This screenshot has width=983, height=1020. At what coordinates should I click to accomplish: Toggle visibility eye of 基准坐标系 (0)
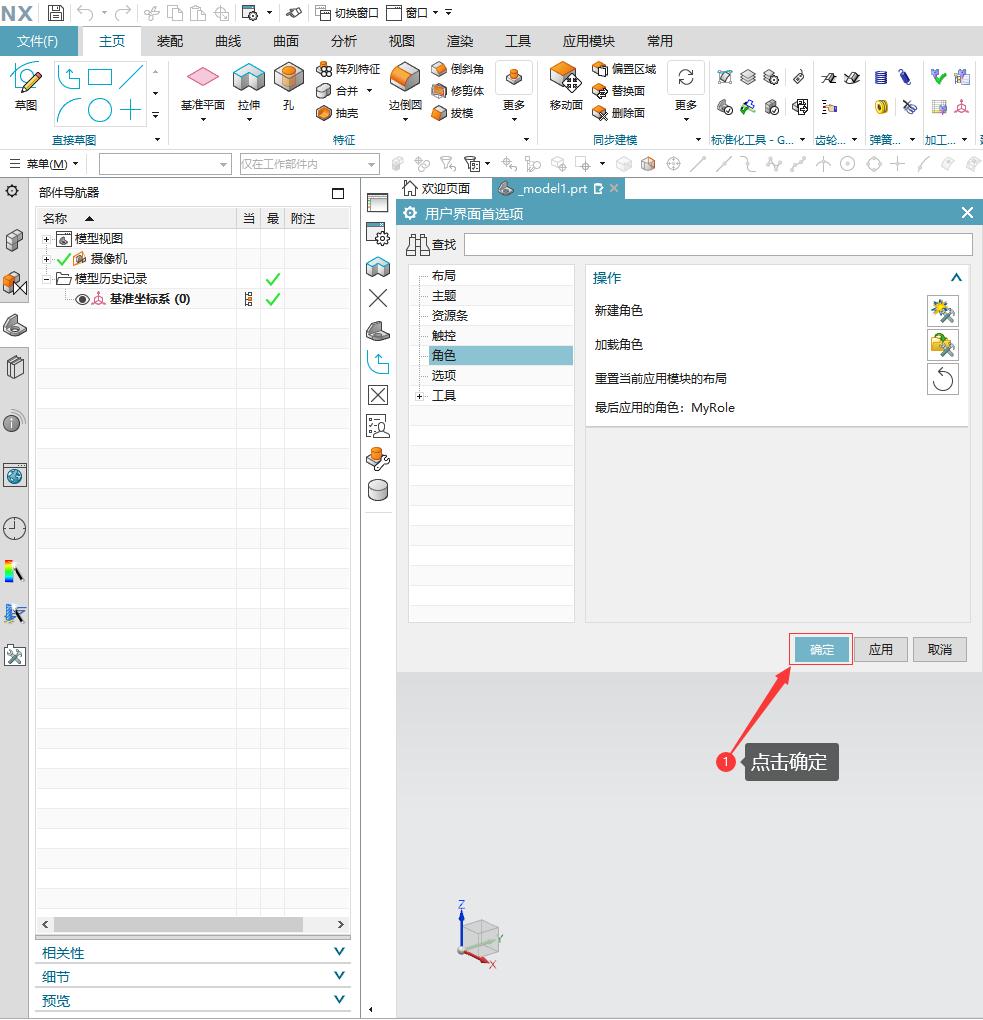83,299
